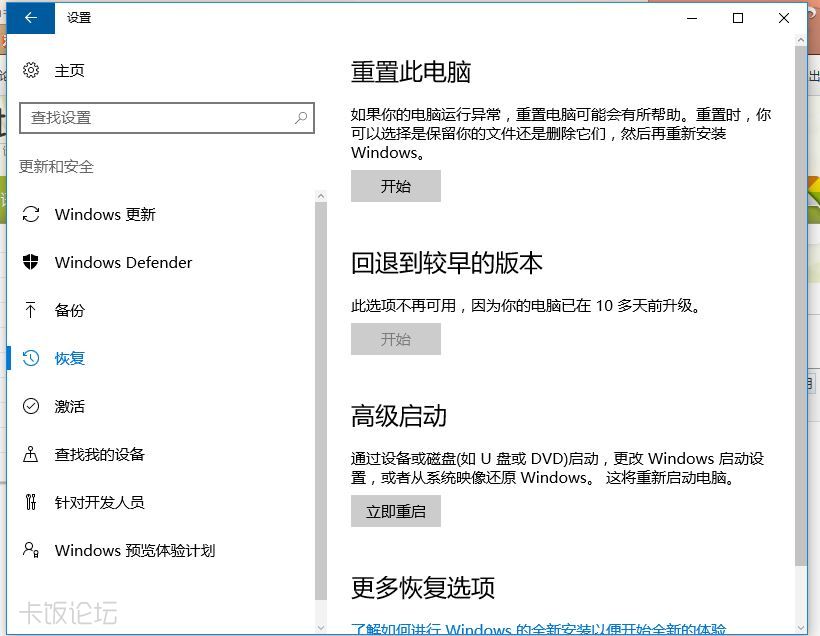Click the sidebar scroll down arrow
Image resolution: width=820 pixels, height=636 pixels.
coord(321,627)
